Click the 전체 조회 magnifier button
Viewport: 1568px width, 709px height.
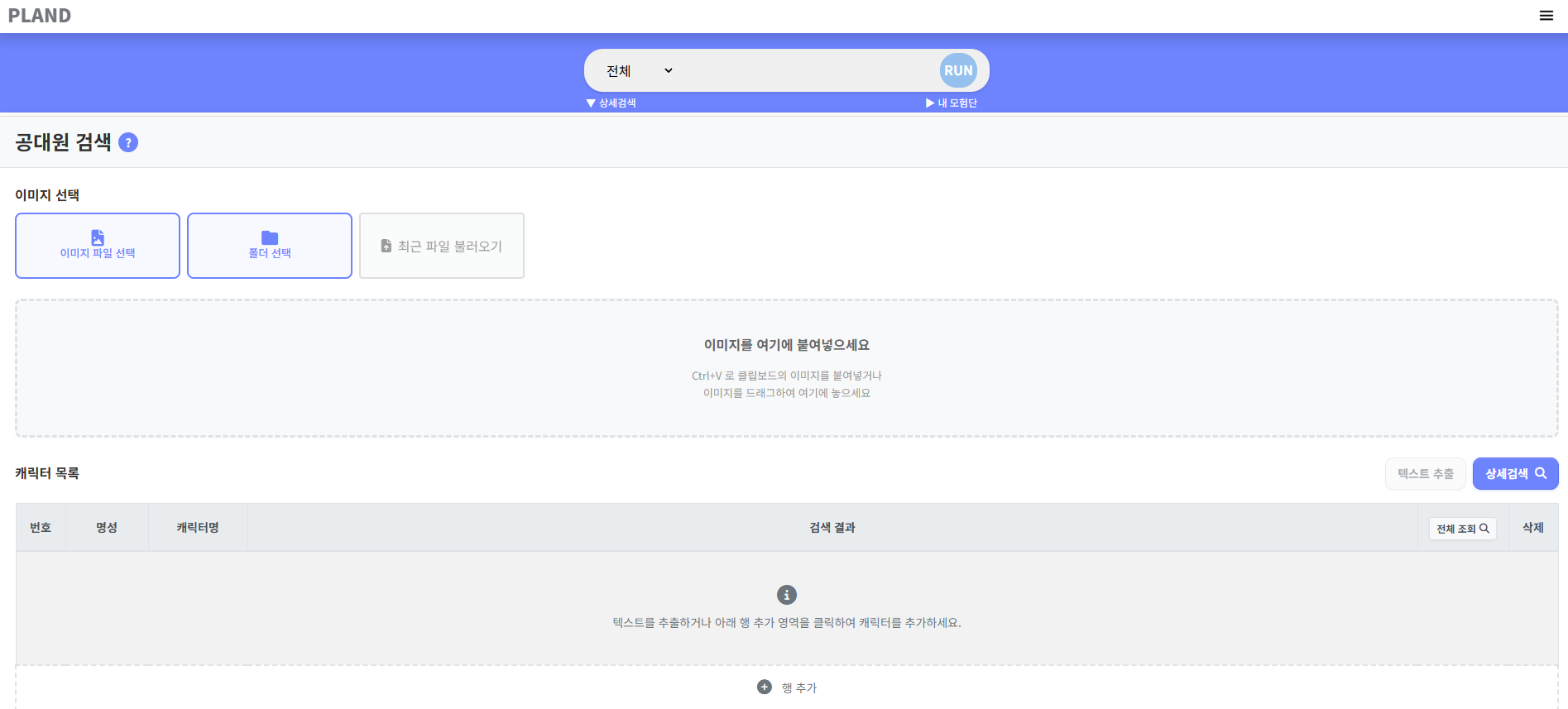pyautogui.click(x=1462, y=529)
